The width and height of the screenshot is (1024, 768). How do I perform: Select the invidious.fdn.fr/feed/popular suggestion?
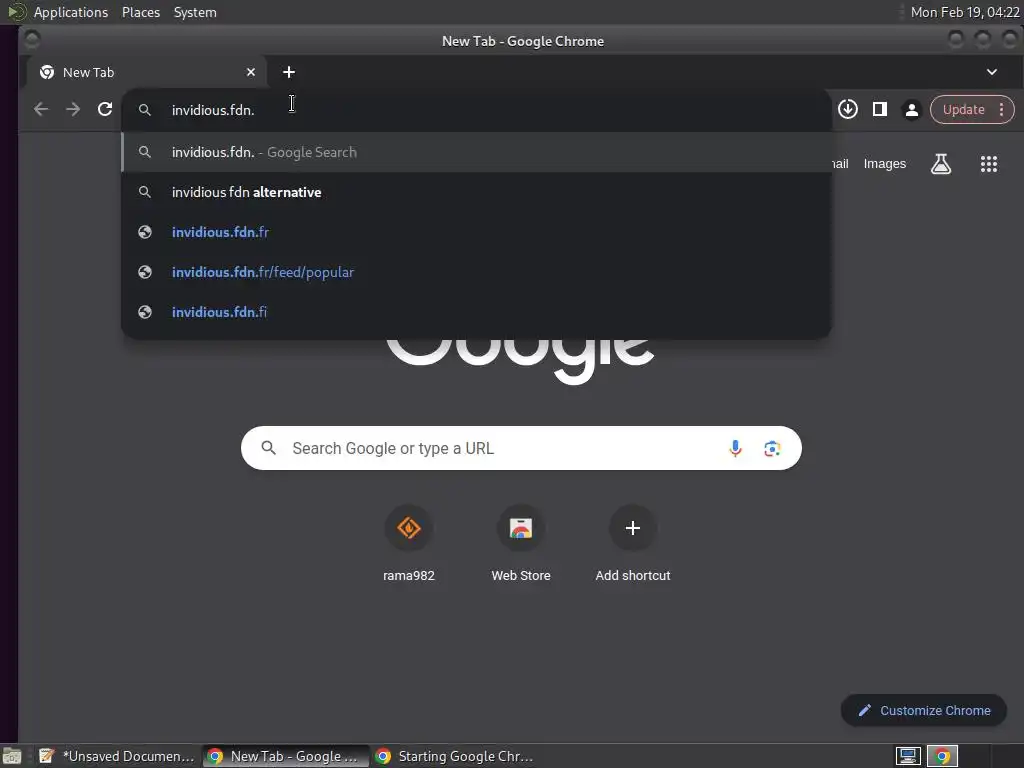click(x=476, y=272)
